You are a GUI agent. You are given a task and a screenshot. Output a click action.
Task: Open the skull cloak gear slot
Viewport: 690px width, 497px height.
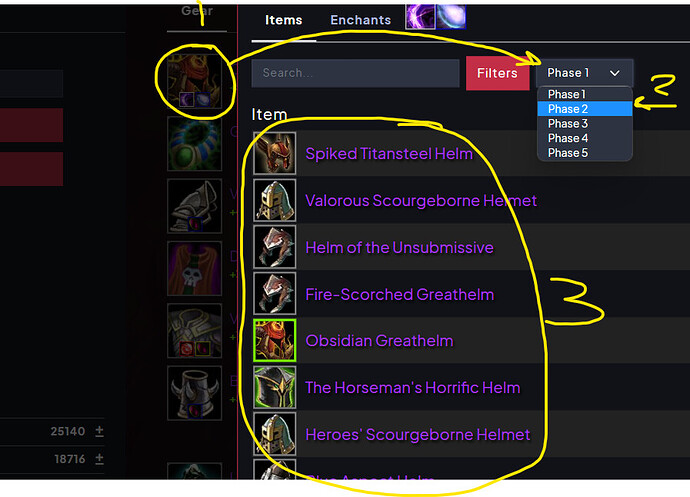pos(195,269)
